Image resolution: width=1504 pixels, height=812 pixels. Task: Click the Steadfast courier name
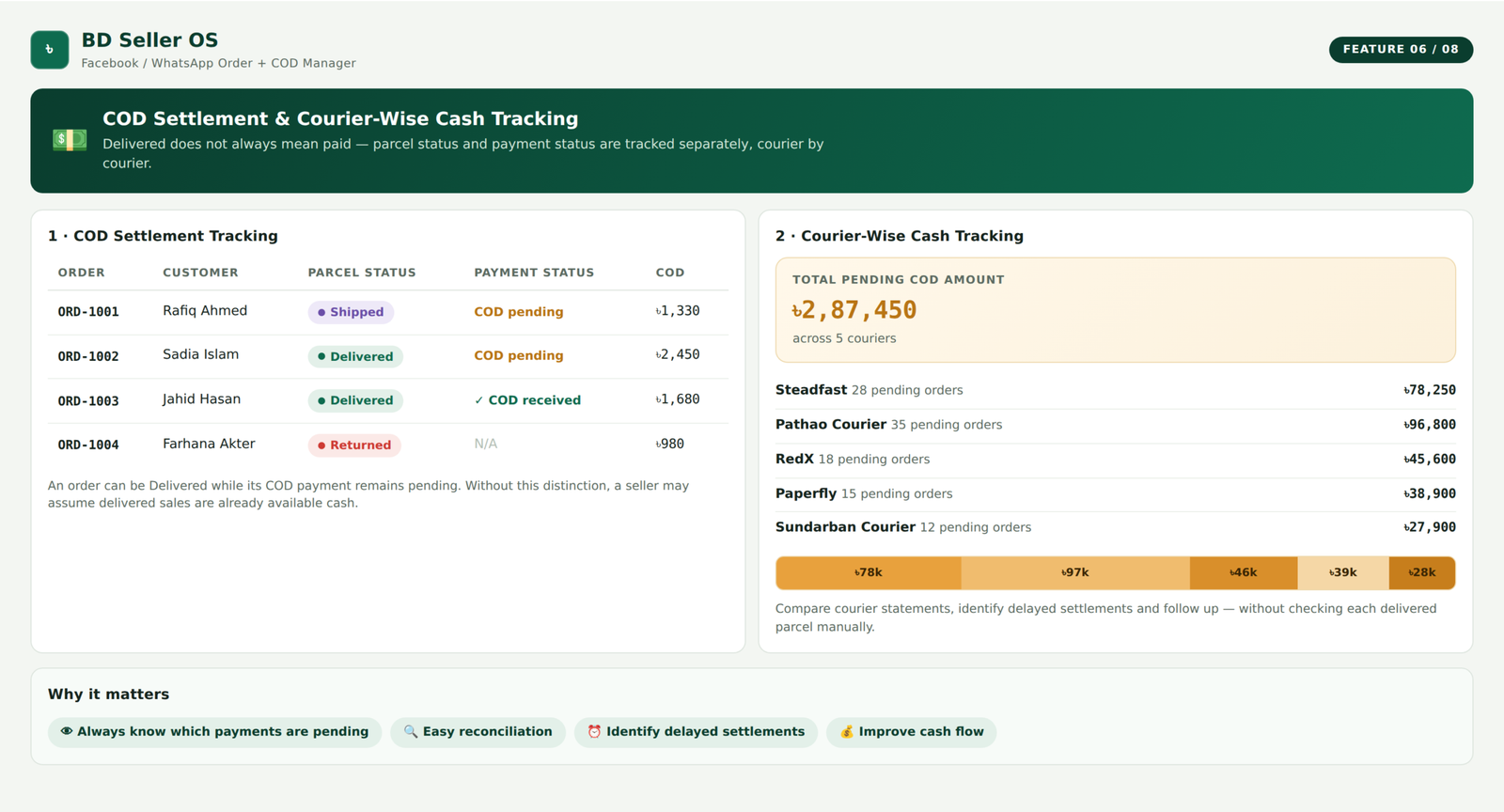[811, 390]
